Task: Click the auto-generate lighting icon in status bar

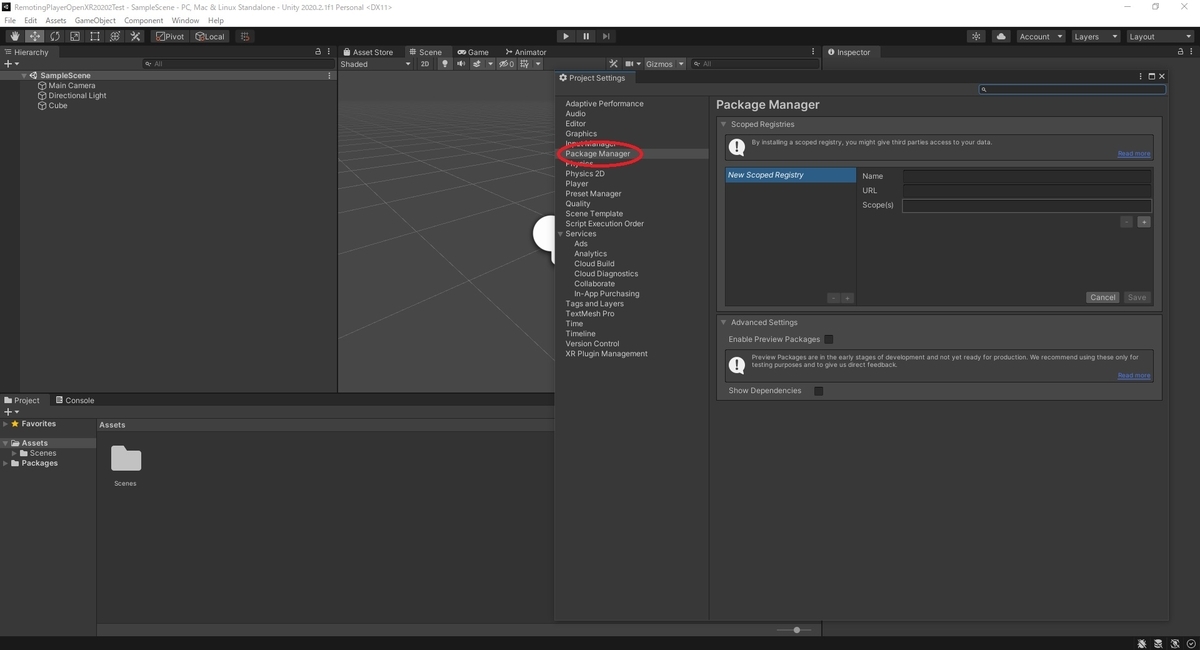Action: pyautogui.click(x=1174, y=643)
